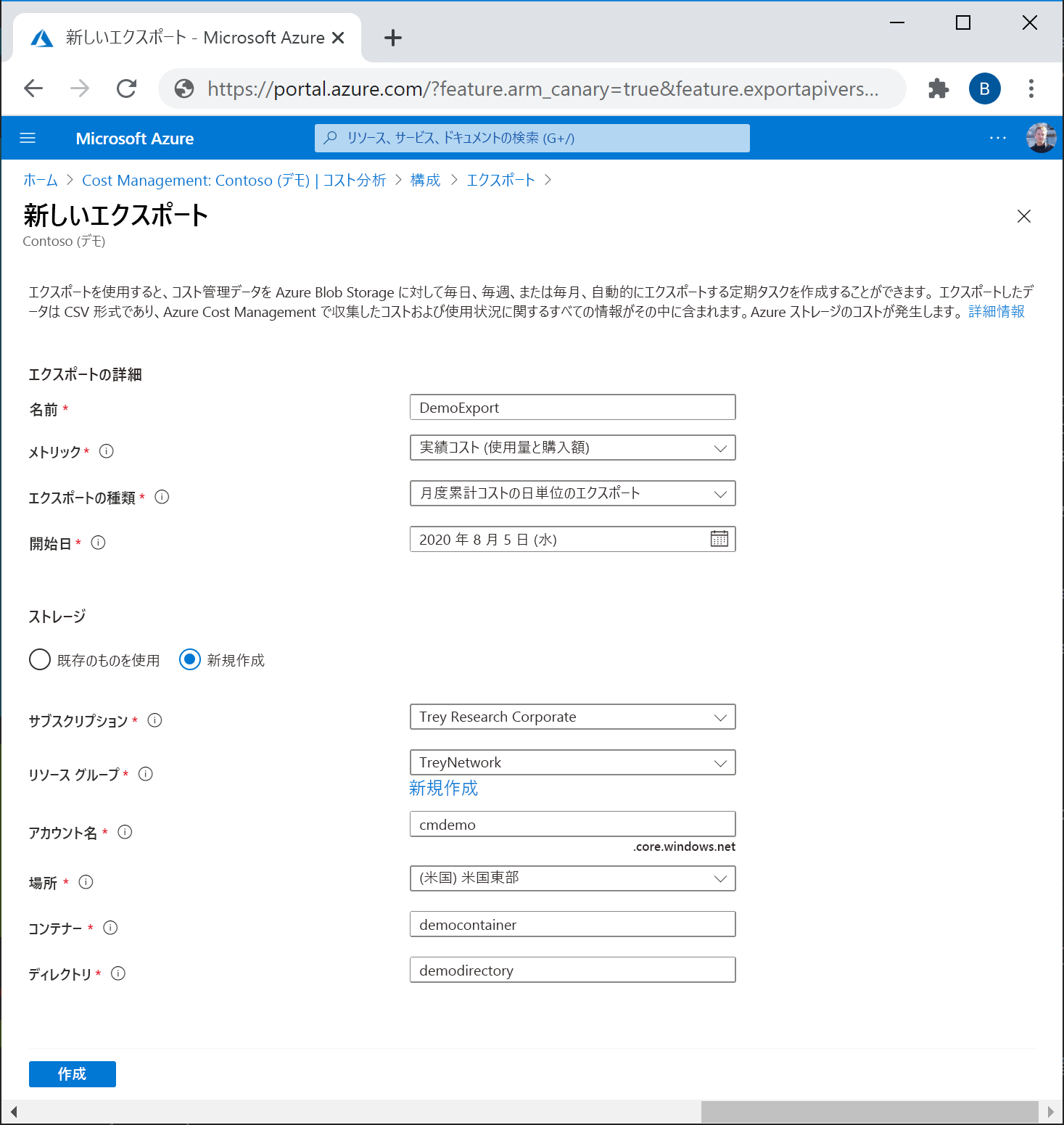
Task: Click the browser address bar URL
Action: tap(543, 88)
